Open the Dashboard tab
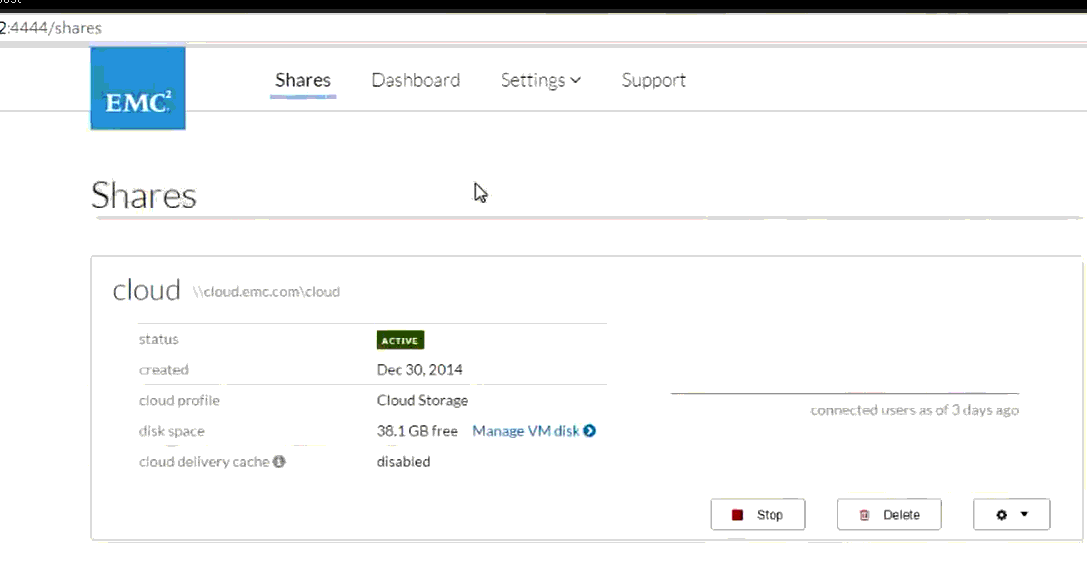Image resolution: width=1087 pixels, height=564 pixels. point(416,80)
